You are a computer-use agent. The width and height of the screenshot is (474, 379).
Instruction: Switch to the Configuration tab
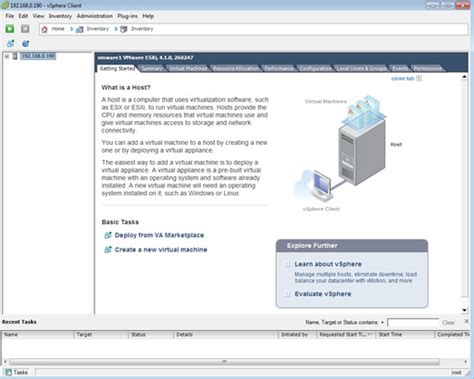click(x=315, y=68)
